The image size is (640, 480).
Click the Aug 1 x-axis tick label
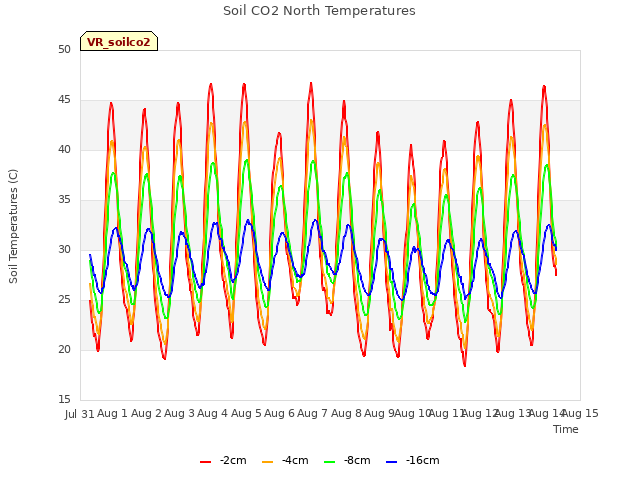coord(112,414)
